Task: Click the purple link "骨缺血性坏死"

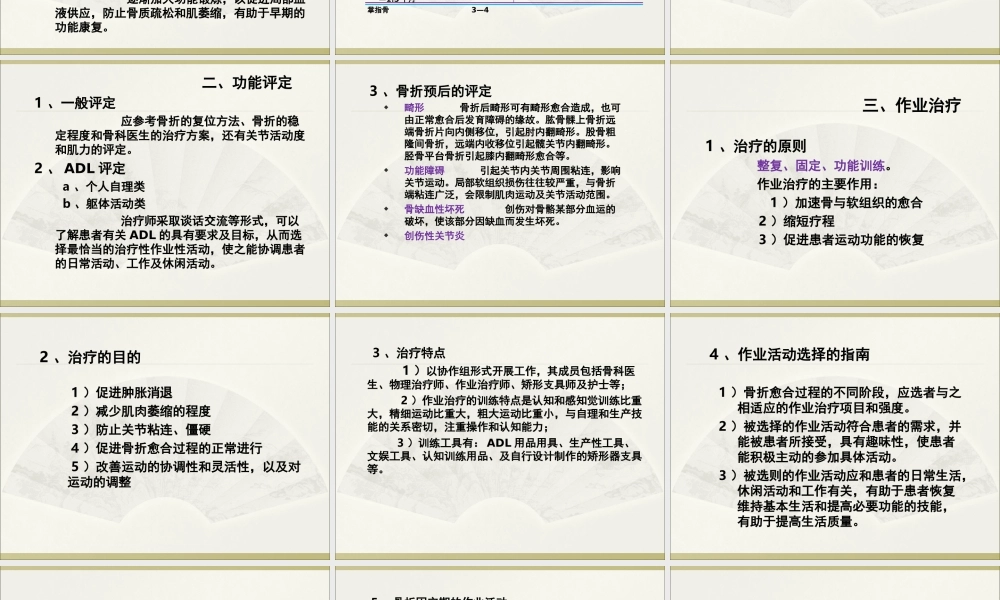Action: point(434,208)
